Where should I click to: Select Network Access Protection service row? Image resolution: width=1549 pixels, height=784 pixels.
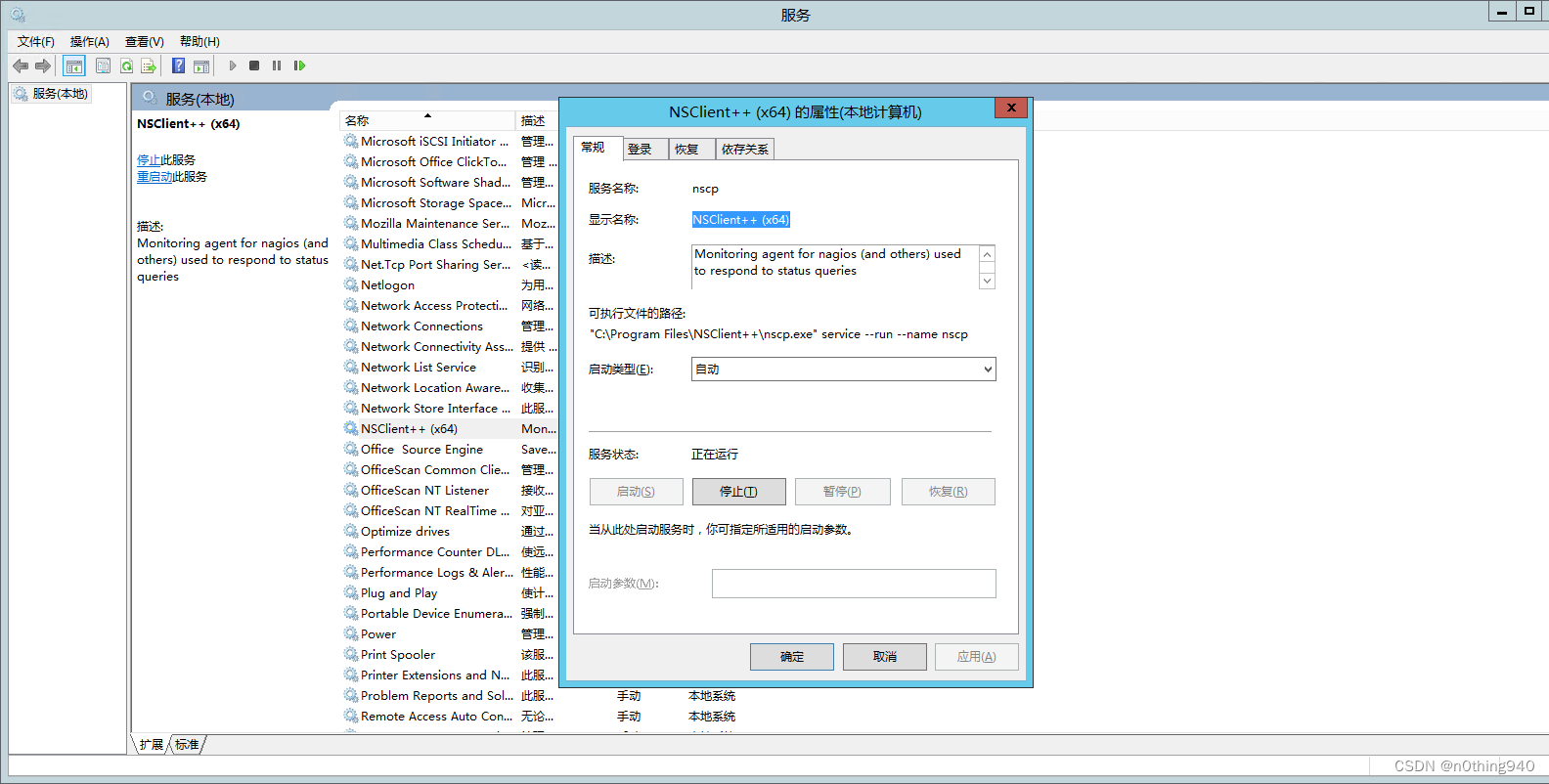click(449, 305)
